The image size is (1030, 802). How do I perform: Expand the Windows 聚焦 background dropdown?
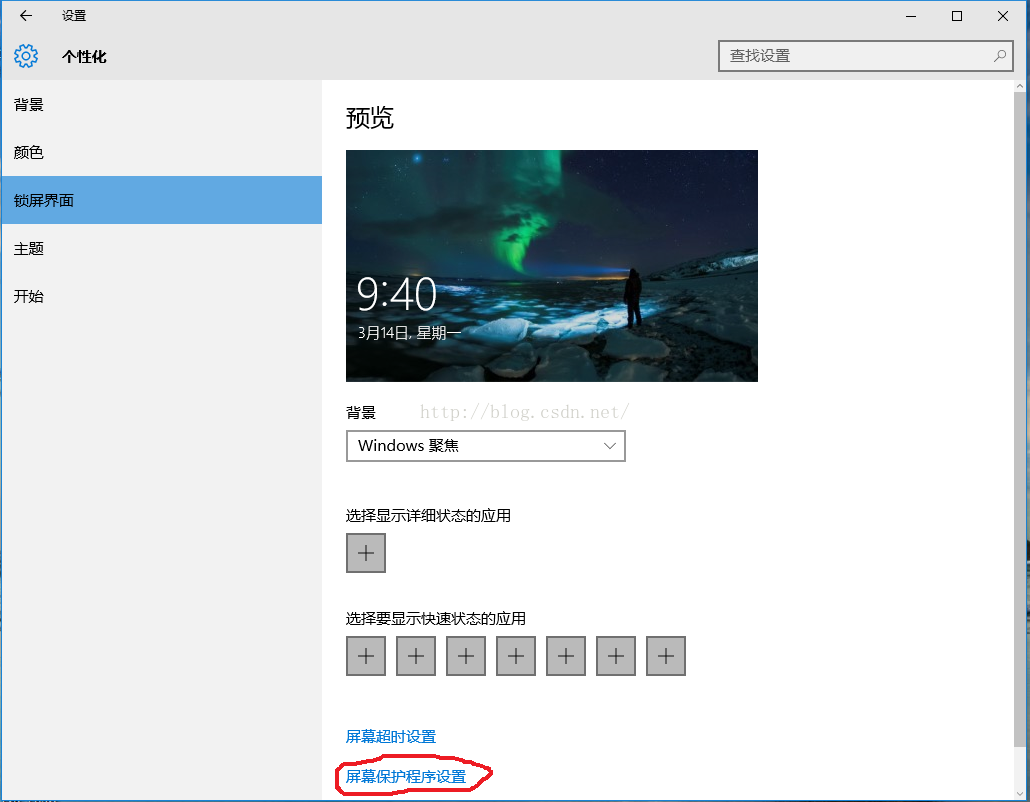tap(485, 446)
